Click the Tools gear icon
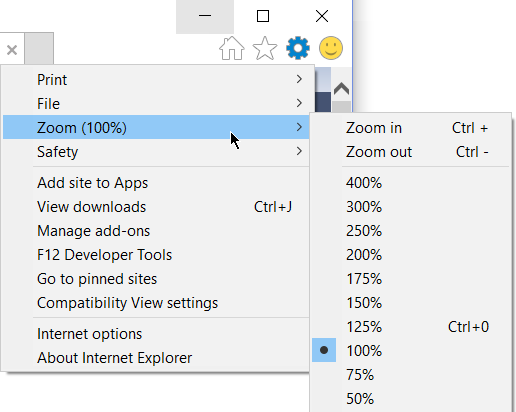This screenshot has height=412, width=516. coord(298,48)
